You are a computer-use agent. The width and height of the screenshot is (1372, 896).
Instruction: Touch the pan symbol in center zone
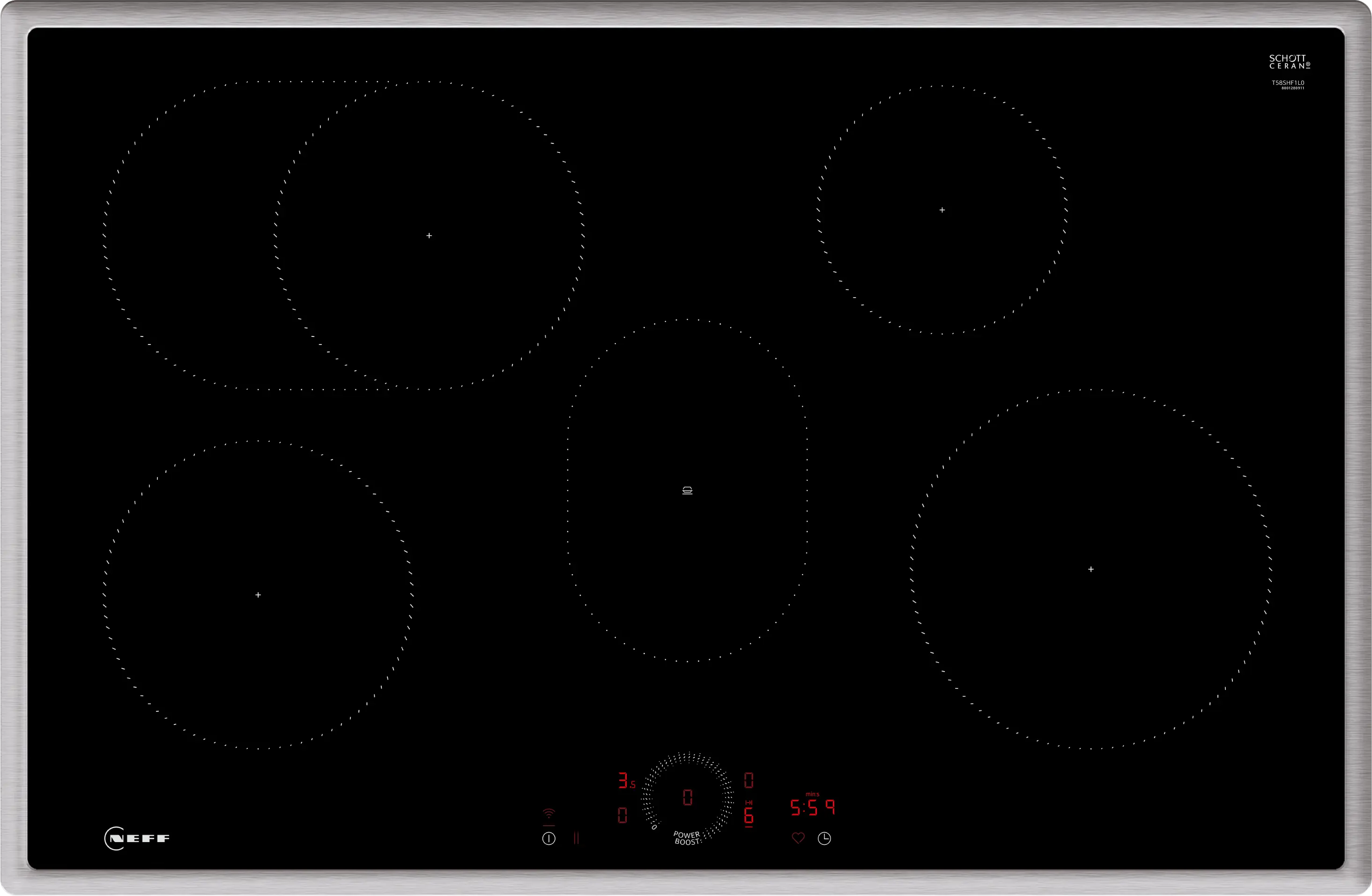(687, 491)
